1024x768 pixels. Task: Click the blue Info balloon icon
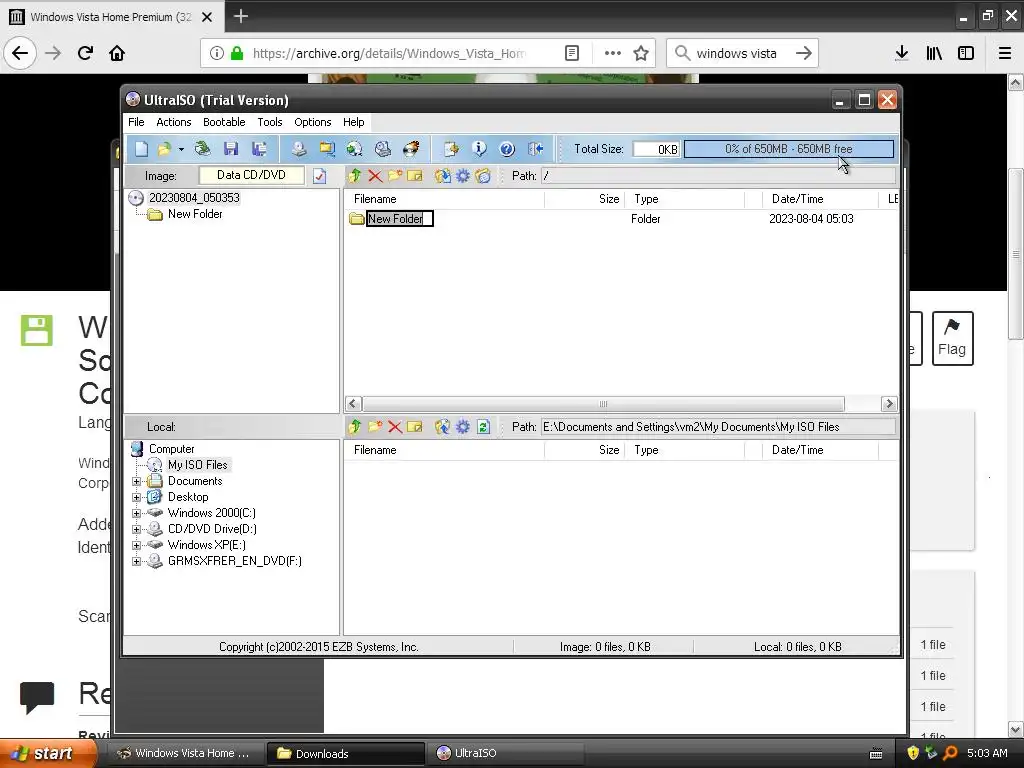[479, 149]
